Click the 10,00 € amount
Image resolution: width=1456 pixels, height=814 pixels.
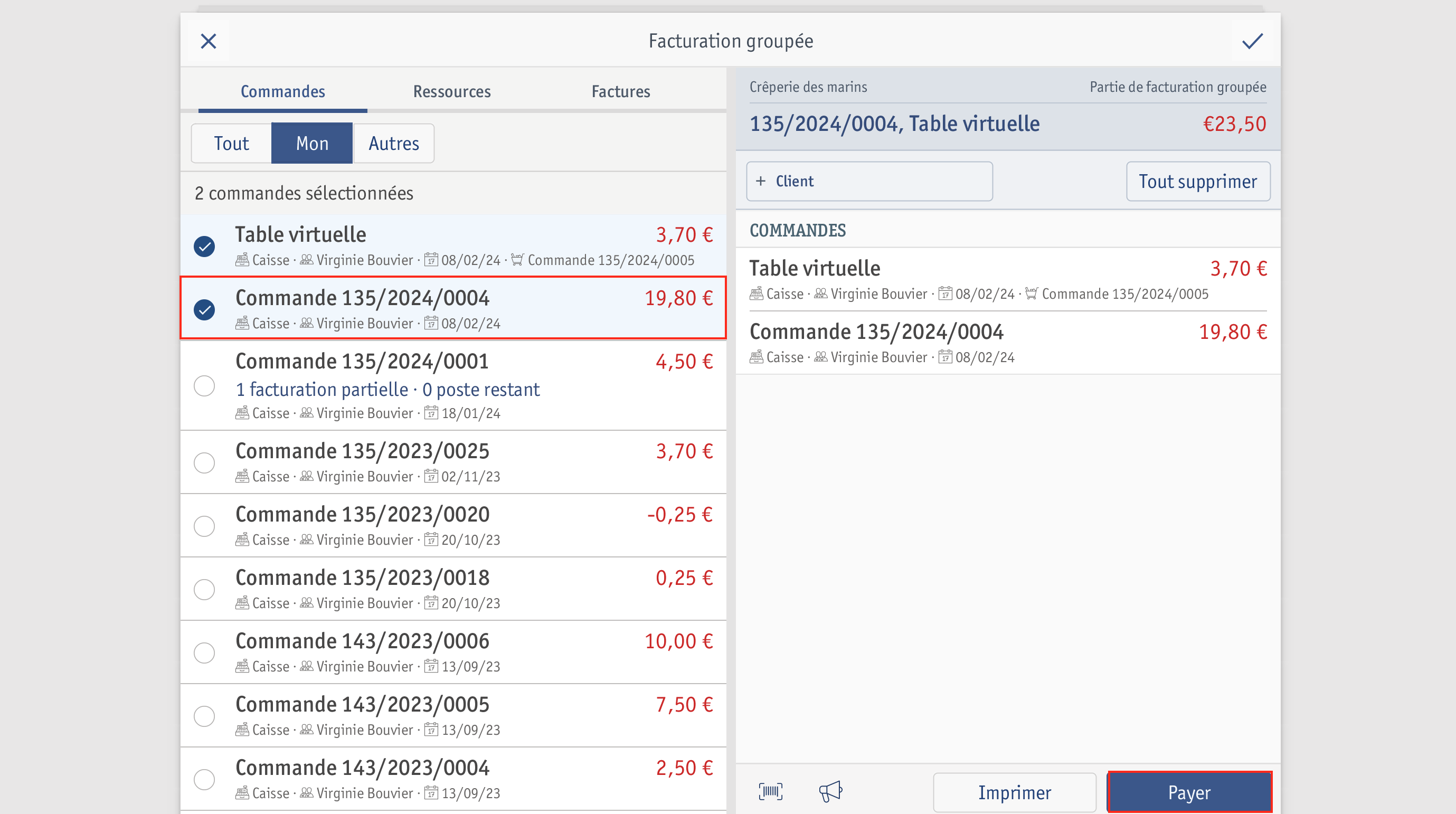(678, 641)
